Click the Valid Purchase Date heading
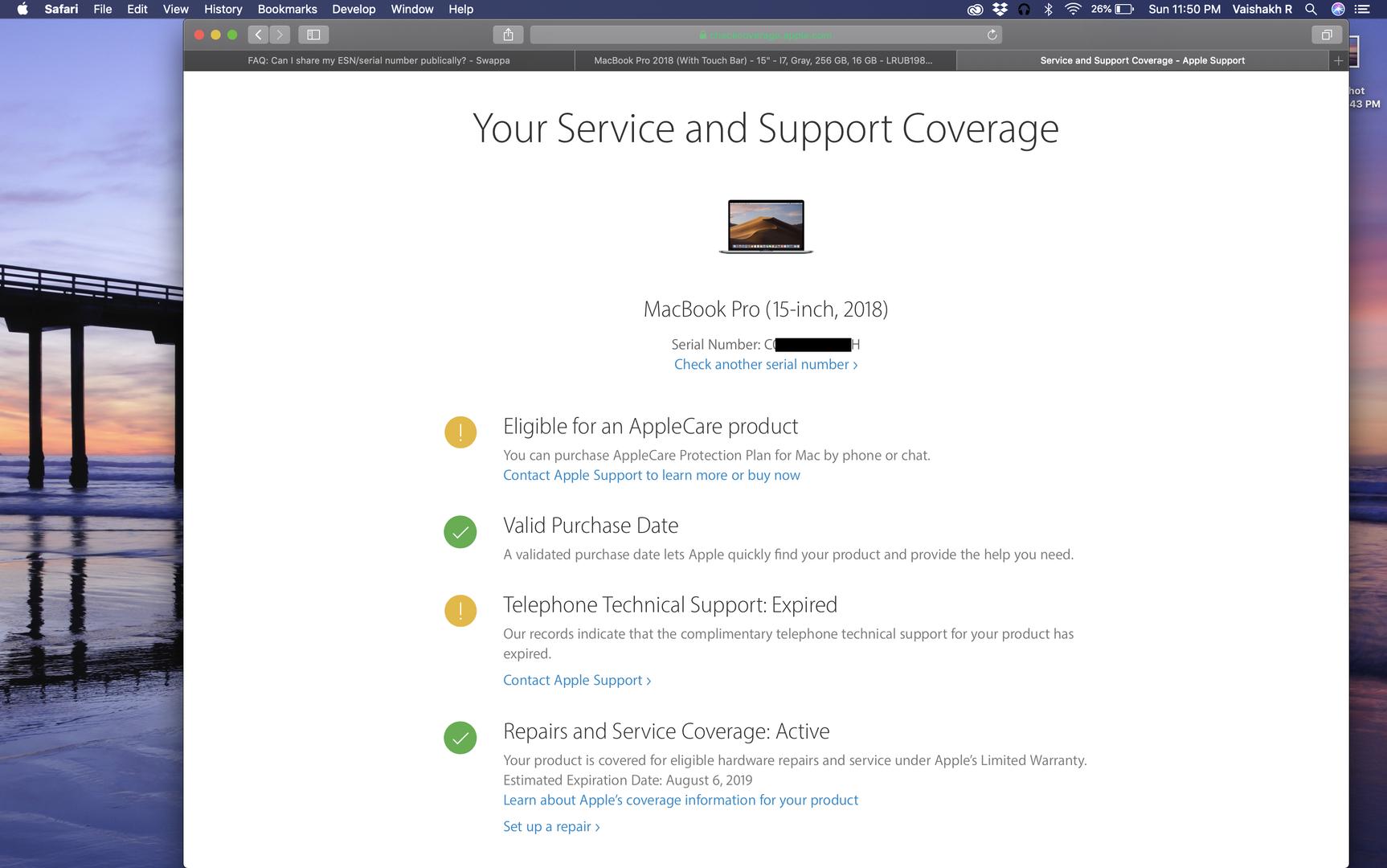Screen dimensions: 1387x868 coord(591,526)
